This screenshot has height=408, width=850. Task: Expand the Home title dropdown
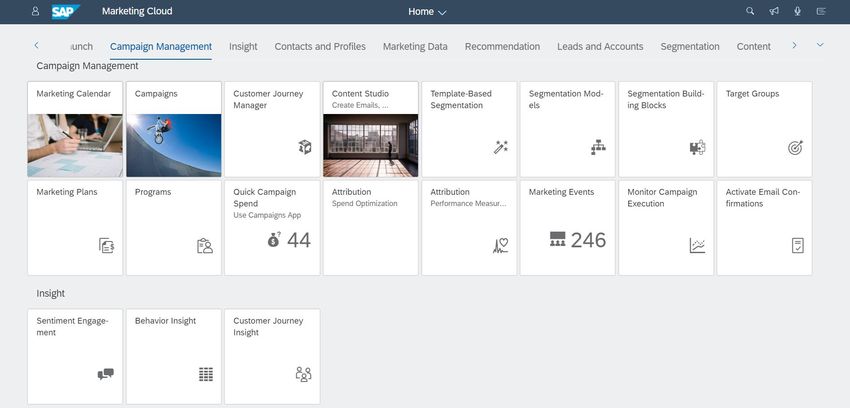[x=427, y=11]
